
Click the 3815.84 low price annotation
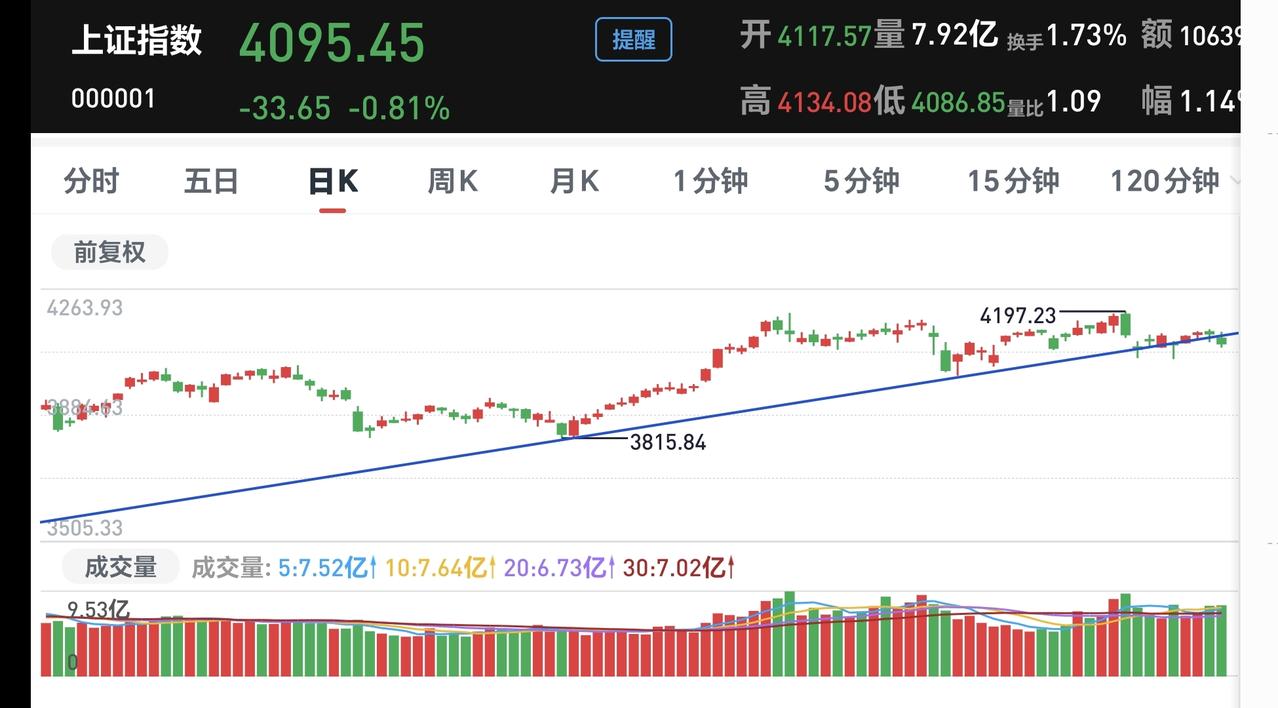(x=670, y=442)
